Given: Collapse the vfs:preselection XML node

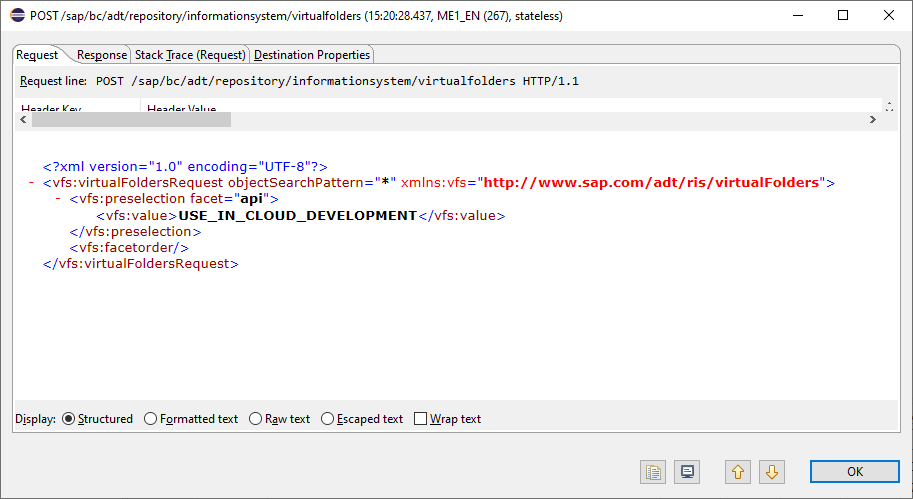Looking at the screenshot, I should (x=58, y=199).
